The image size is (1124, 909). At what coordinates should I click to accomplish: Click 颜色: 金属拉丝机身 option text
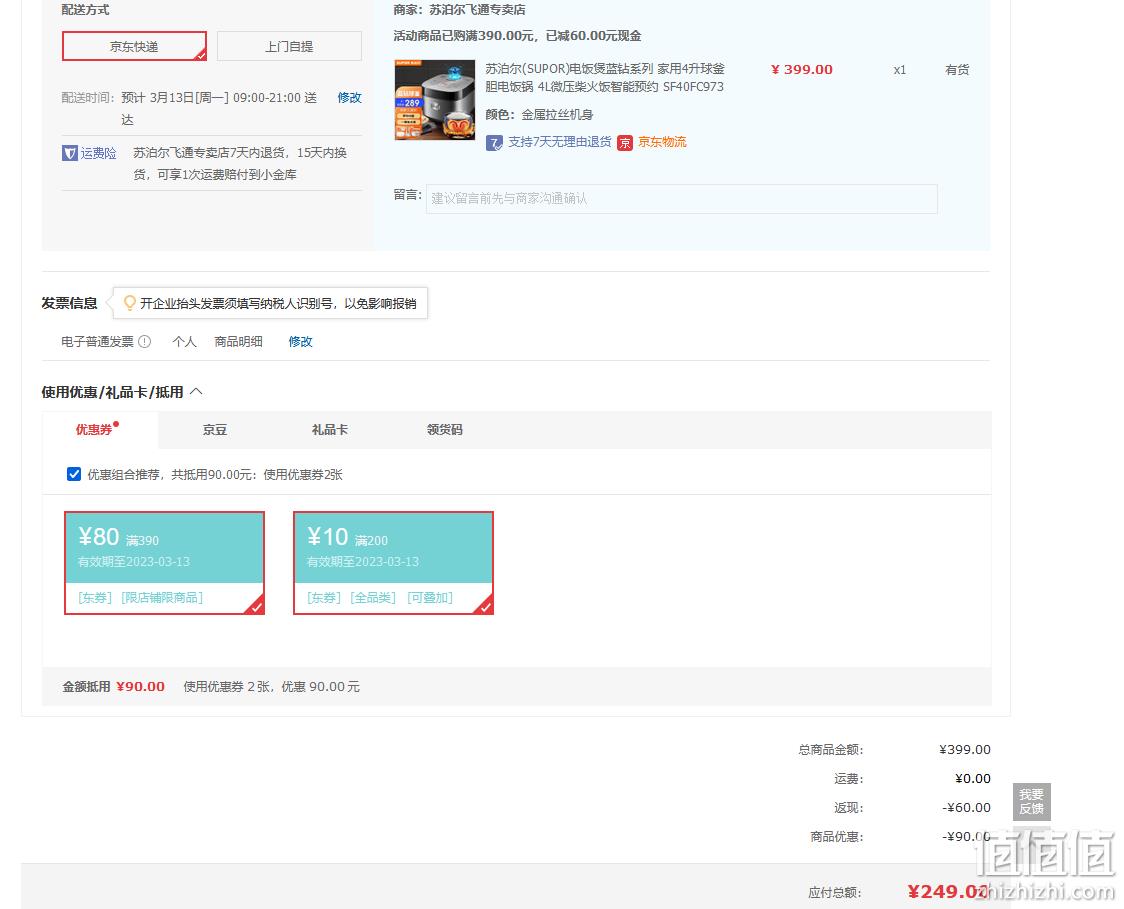click(x=539, y=115)
